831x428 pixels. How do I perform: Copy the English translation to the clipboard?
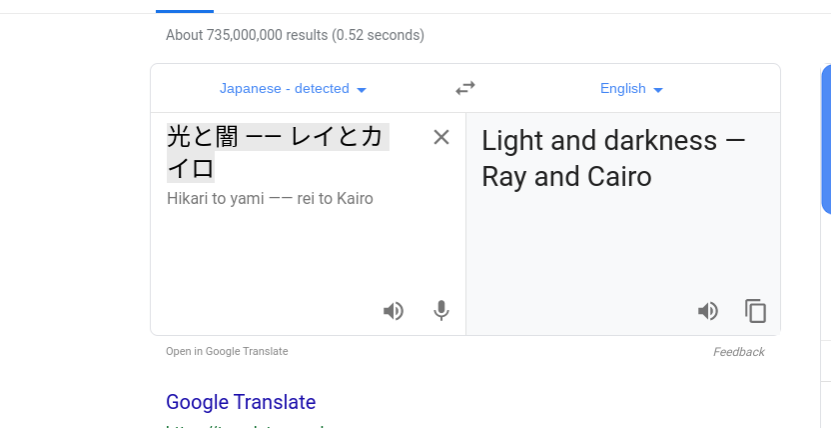coord(755,311)
